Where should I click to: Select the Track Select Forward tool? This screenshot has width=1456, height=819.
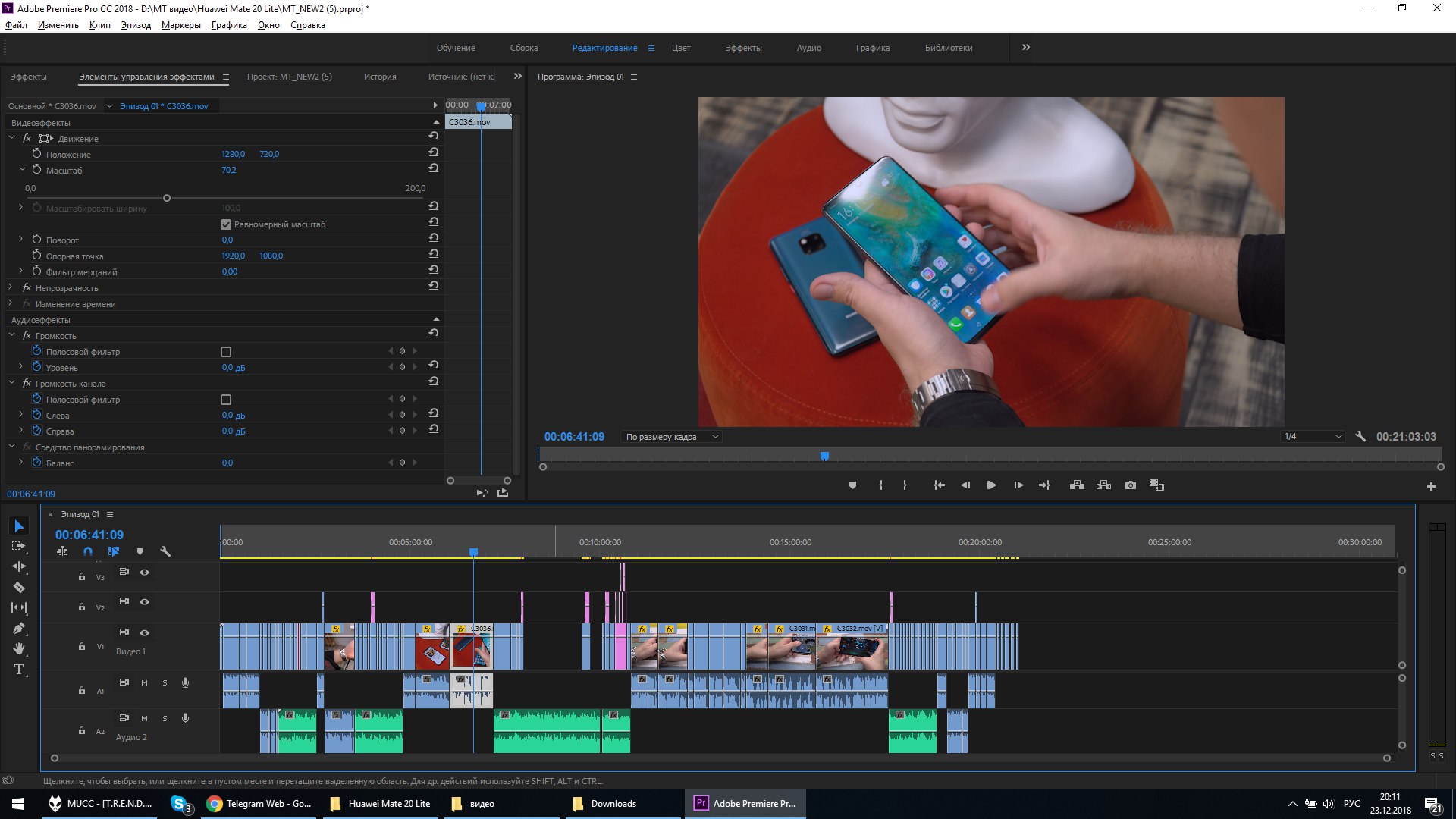click(x=19, y=547)
